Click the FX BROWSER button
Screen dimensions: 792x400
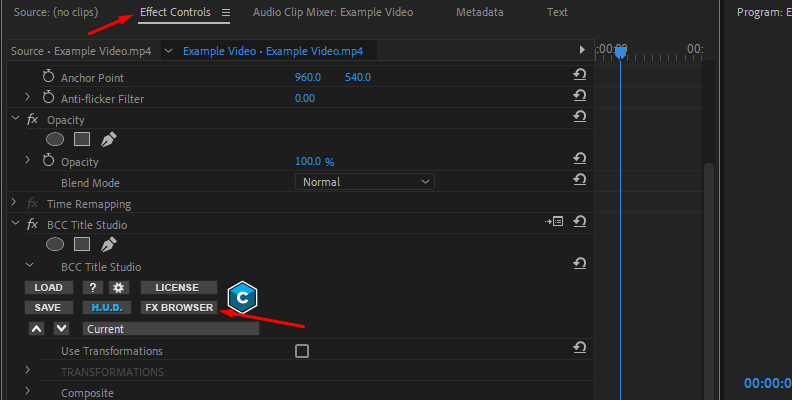click(x=179, y=308)
